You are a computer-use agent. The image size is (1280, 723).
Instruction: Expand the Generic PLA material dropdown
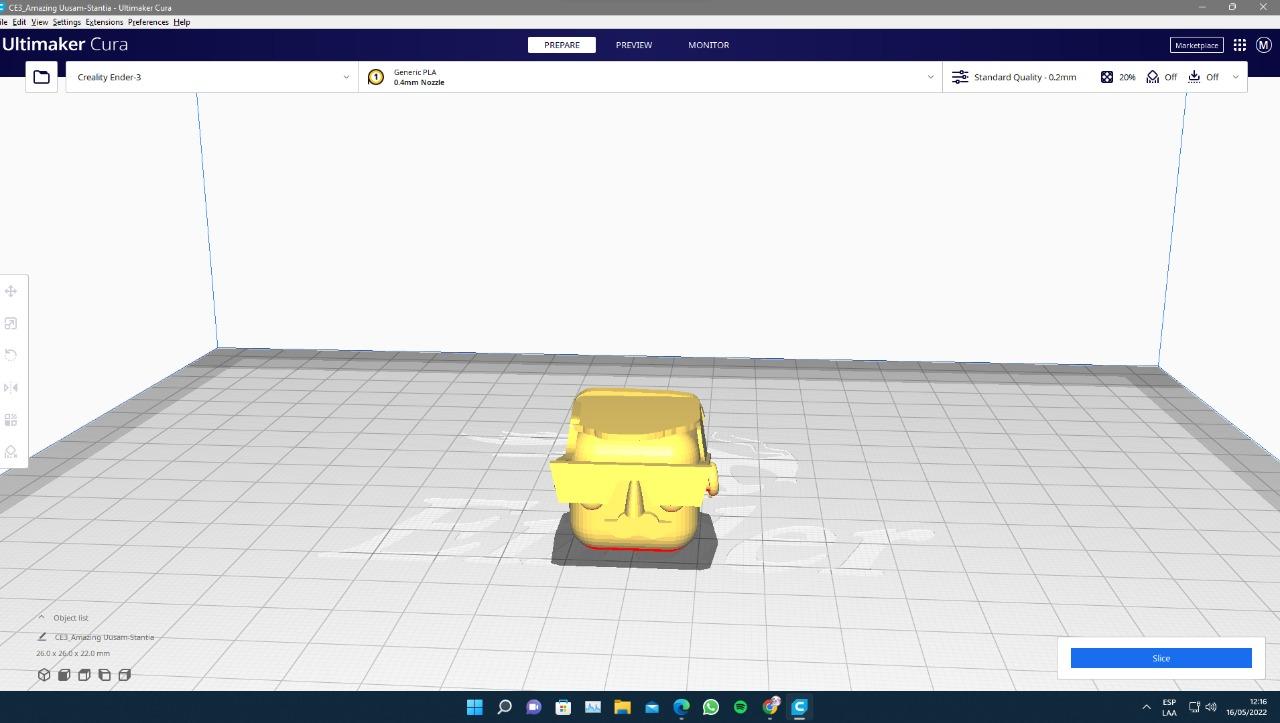pos(930,77)
